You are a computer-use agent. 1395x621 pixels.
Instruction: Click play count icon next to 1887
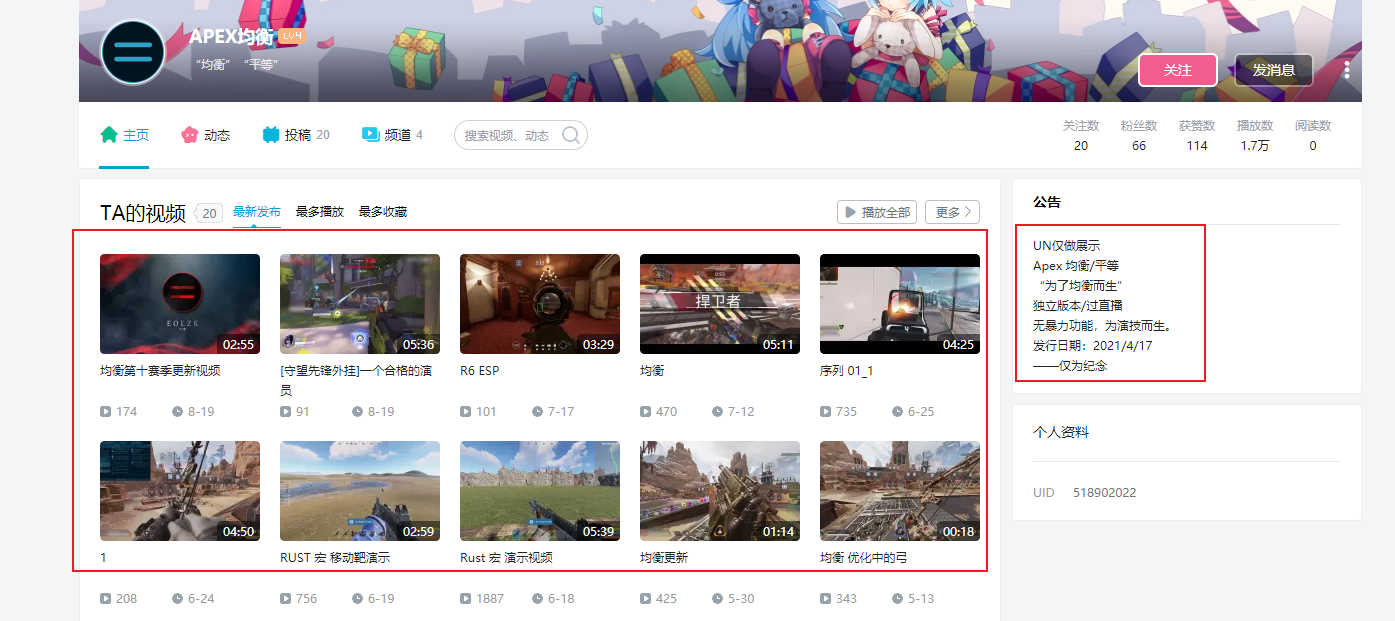coord(466,598)
